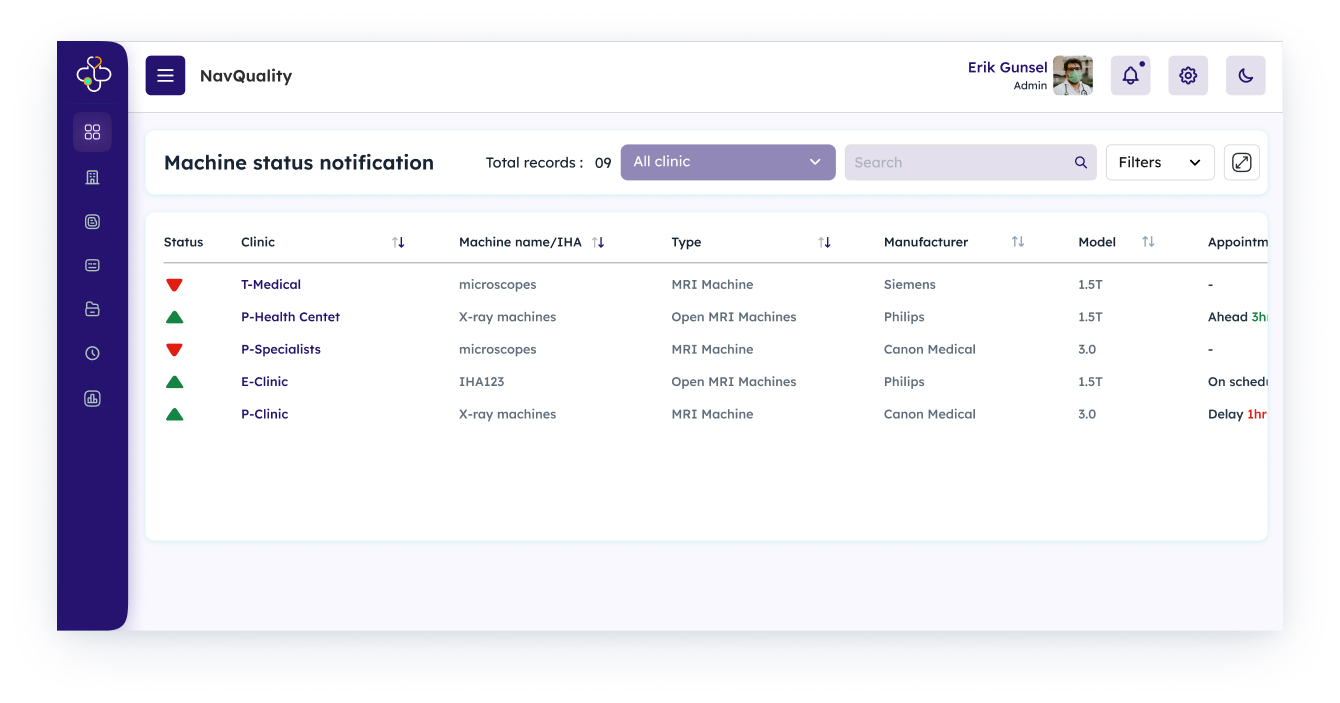Click the folder archive icon in sidebar
1340x703 pixels.
pos(92,309)
